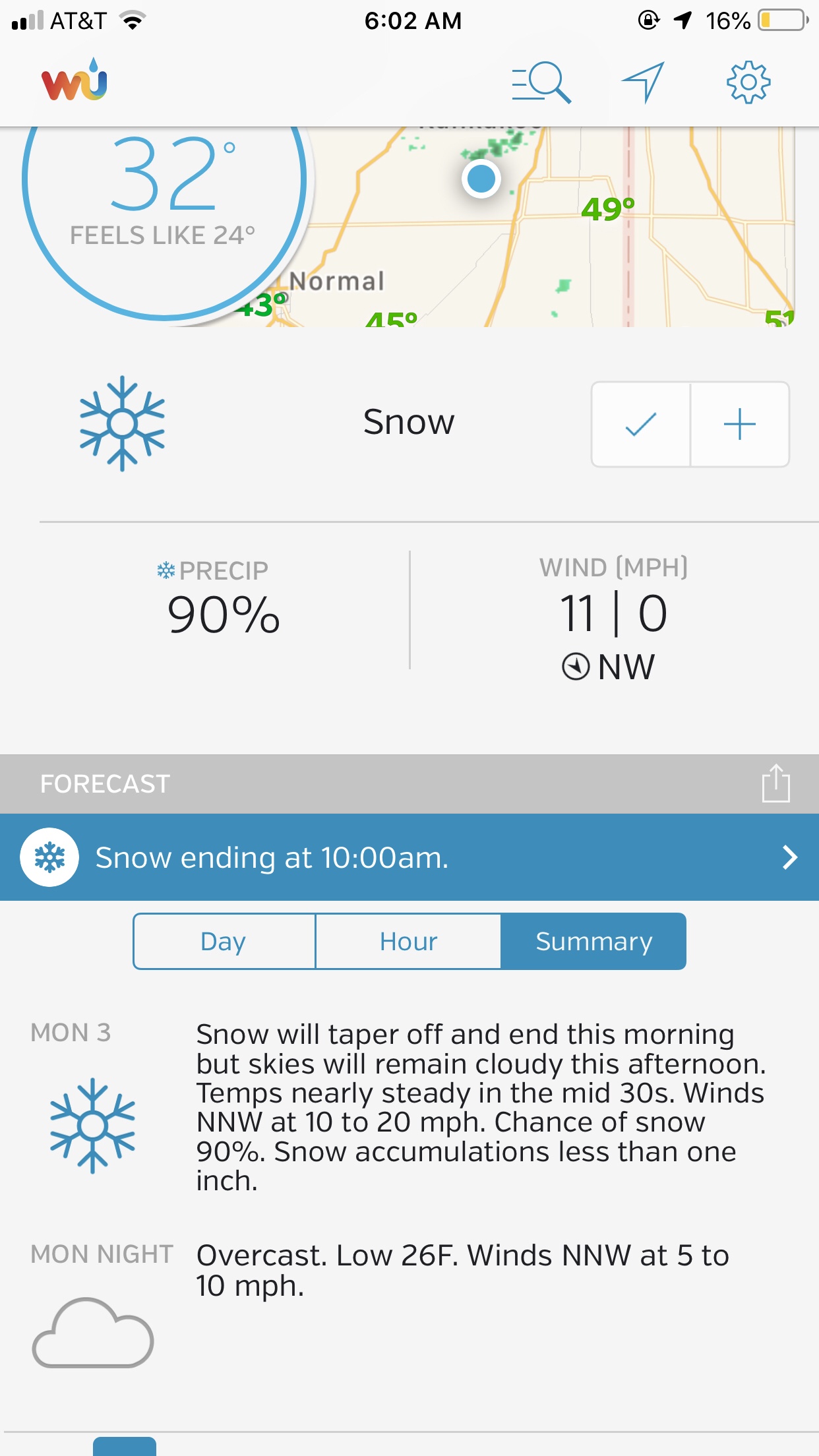Expand the snow ending alert chevron

click(789, 857)
